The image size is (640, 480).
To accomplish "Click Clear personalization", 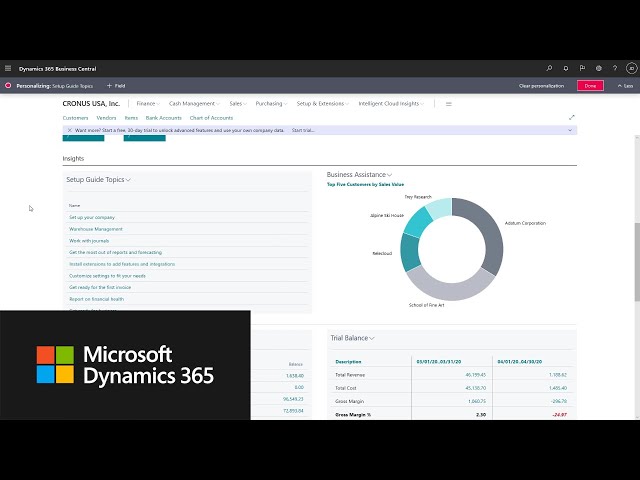I will (540, 86).
